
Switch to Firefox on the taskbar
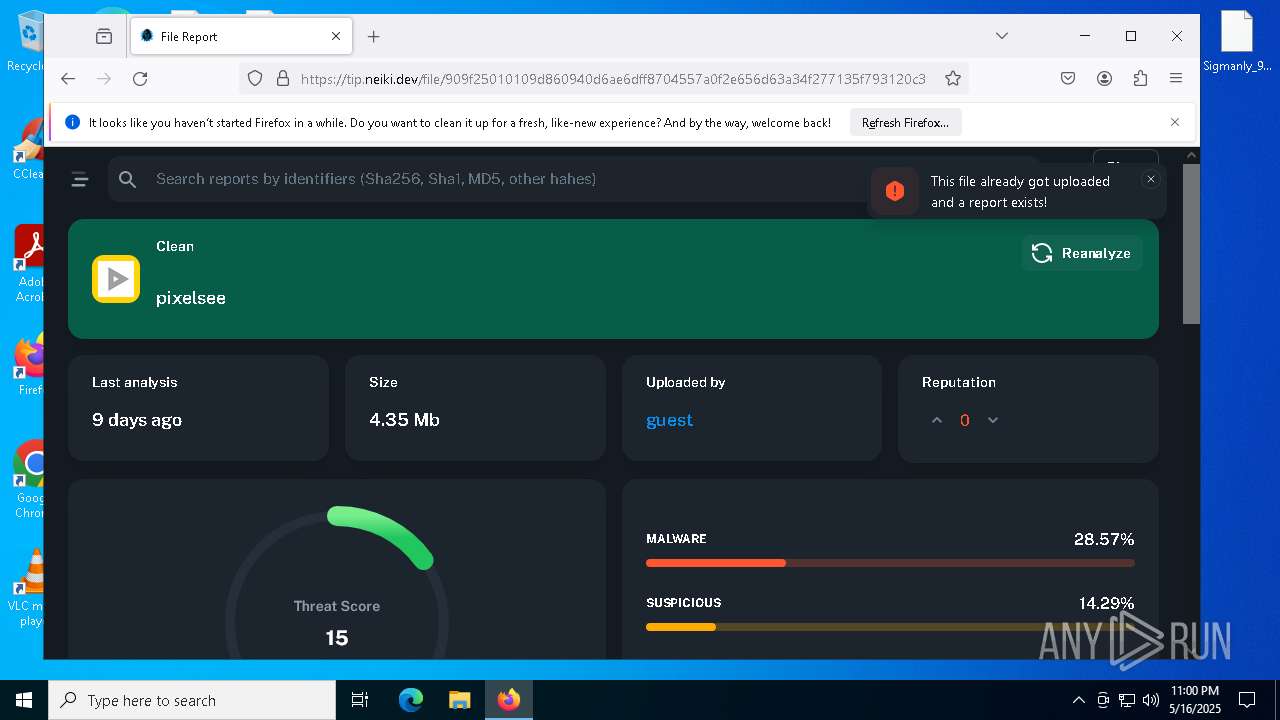pos(509,700)
